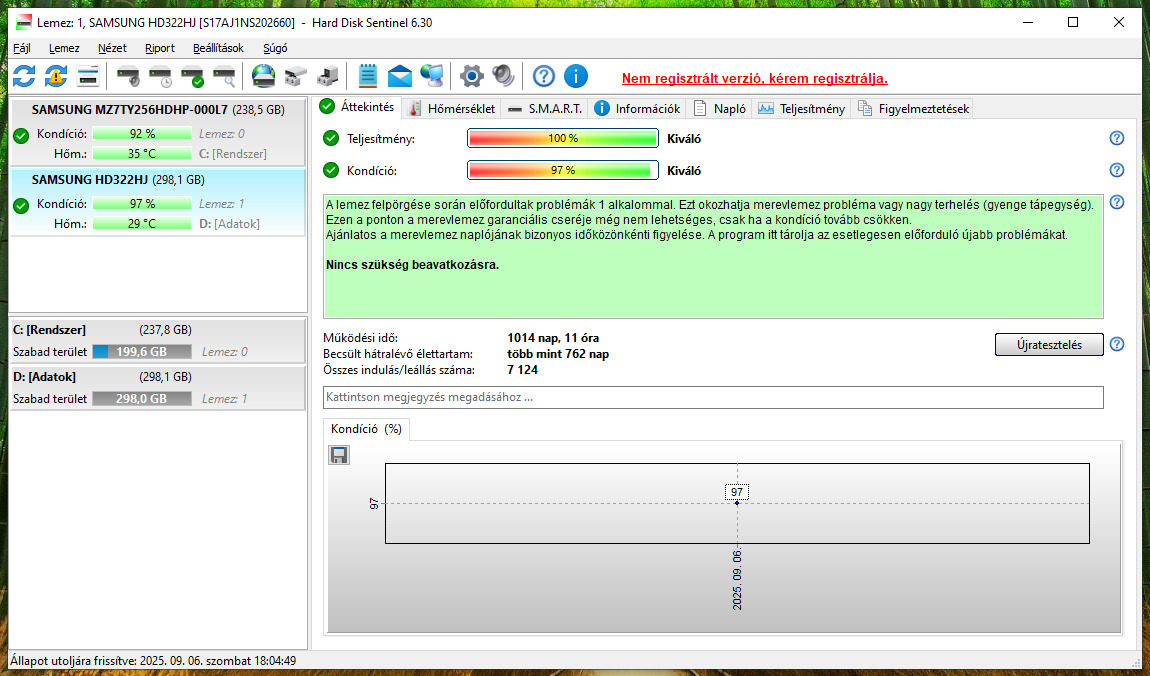Click green check icon of SAMSUNG HD322HJ
This screenshot has height=676, width=1150.
click(x=21, y=205)
